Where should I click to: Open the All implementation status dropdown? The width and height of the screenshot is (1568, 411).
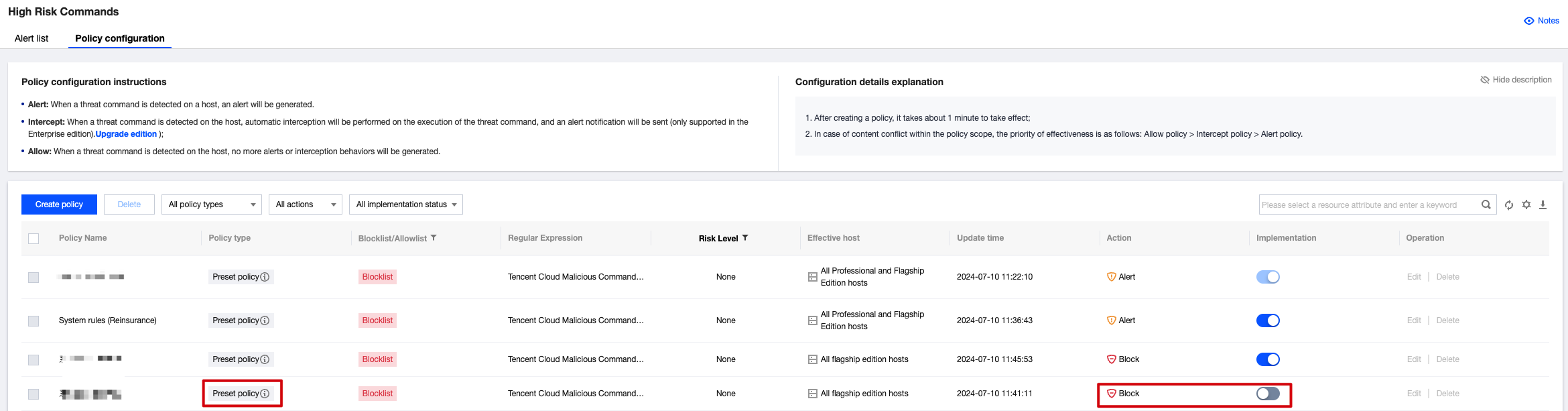pyautogui.click(x=405, y=204)
